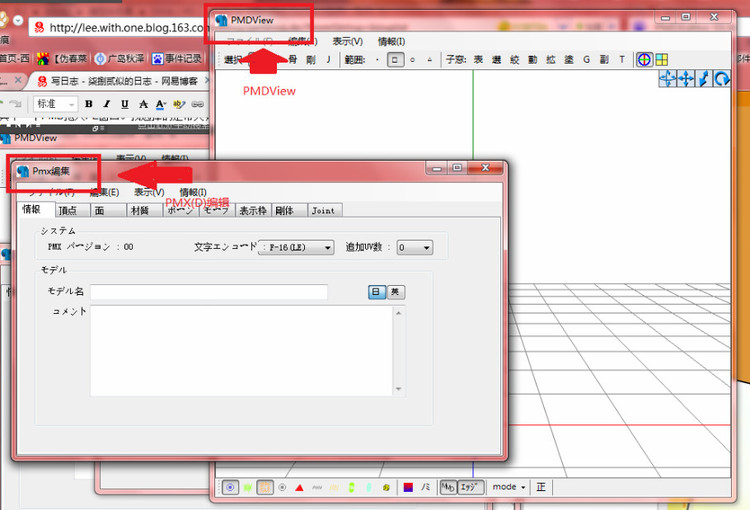Image resolution: width=750 pixels, height=510 pixels.
Task: Toggle the MMD display mode button
Action: (x=448, y=487)
